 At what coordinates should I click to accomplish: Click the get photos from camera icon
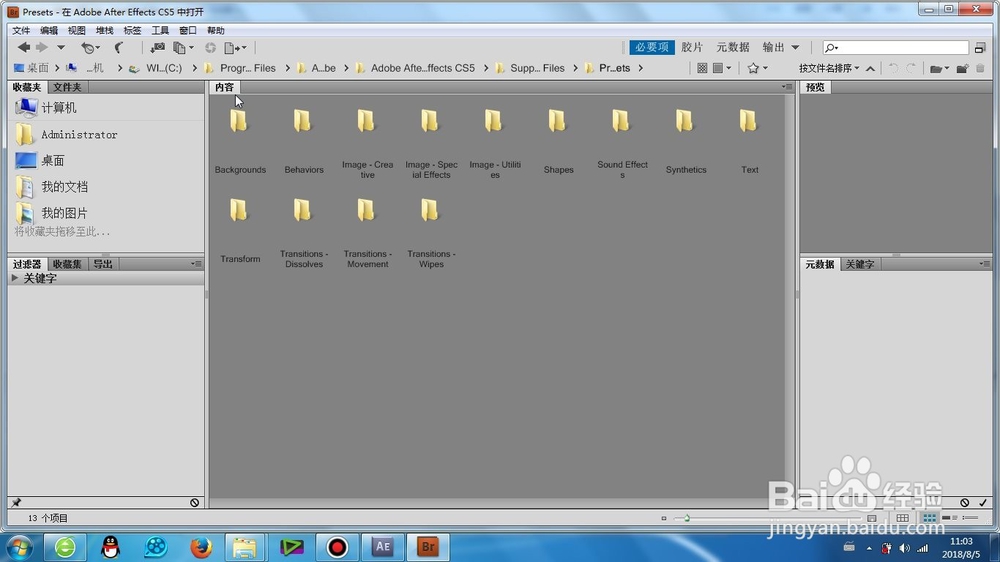[x=157, y=47]
